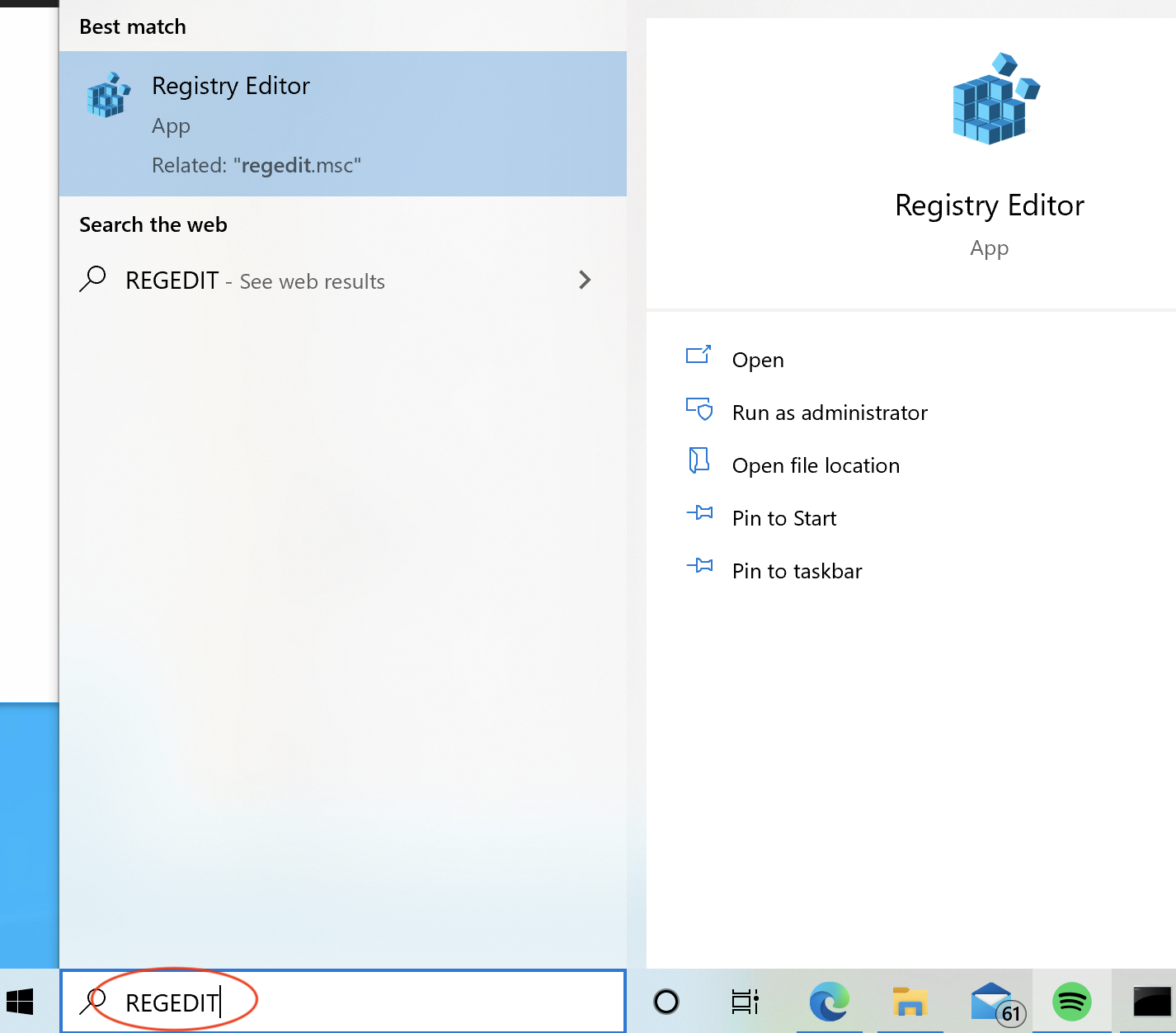The image size is (1176, 1033).
Task: Launch Microsoft Edge from taskbar
Action: [829, 1002]
